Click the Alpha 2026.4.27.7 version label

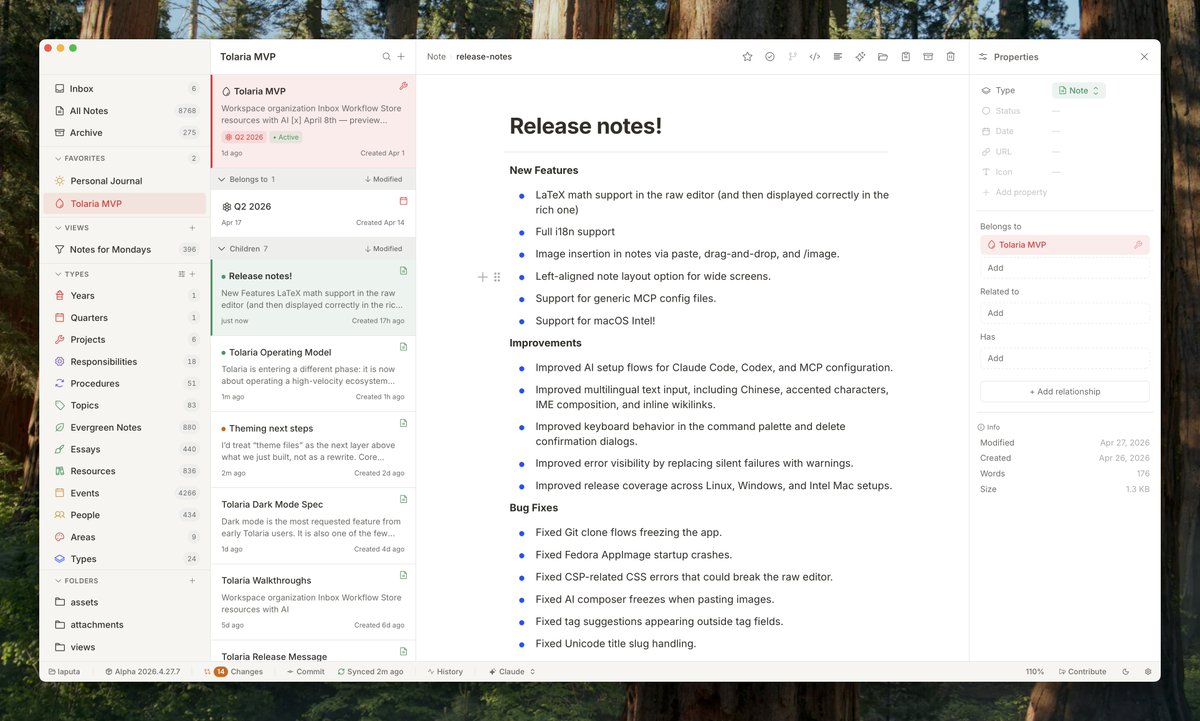142,672
